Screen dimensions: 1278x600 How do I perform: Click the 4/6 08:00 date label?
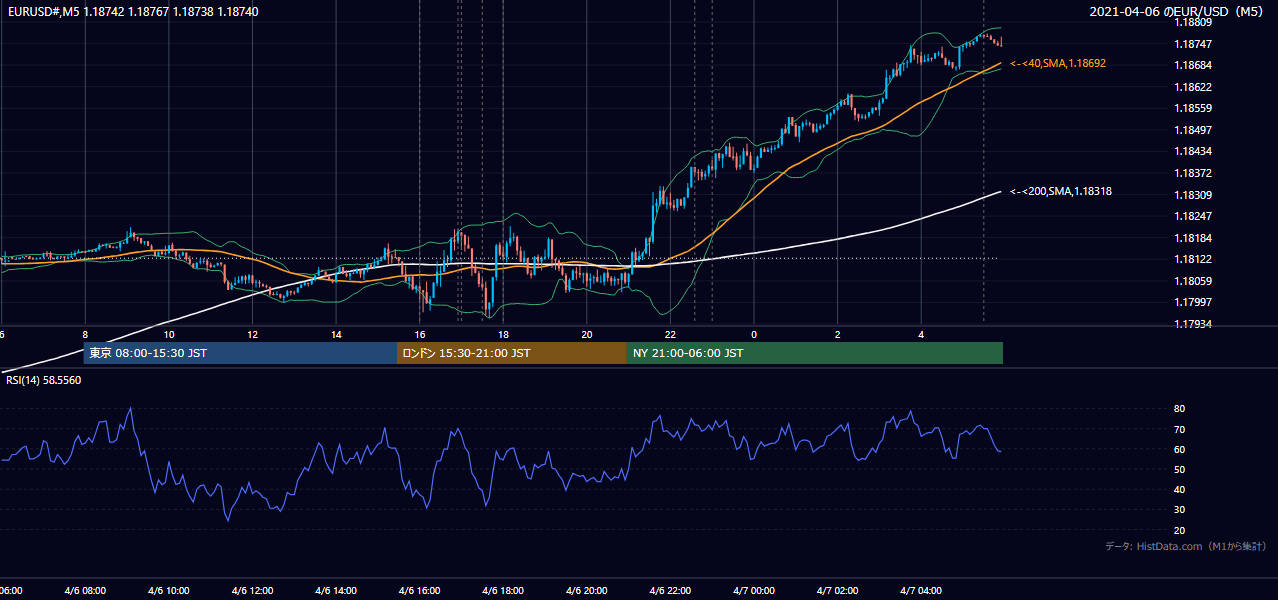pos(85,591)
